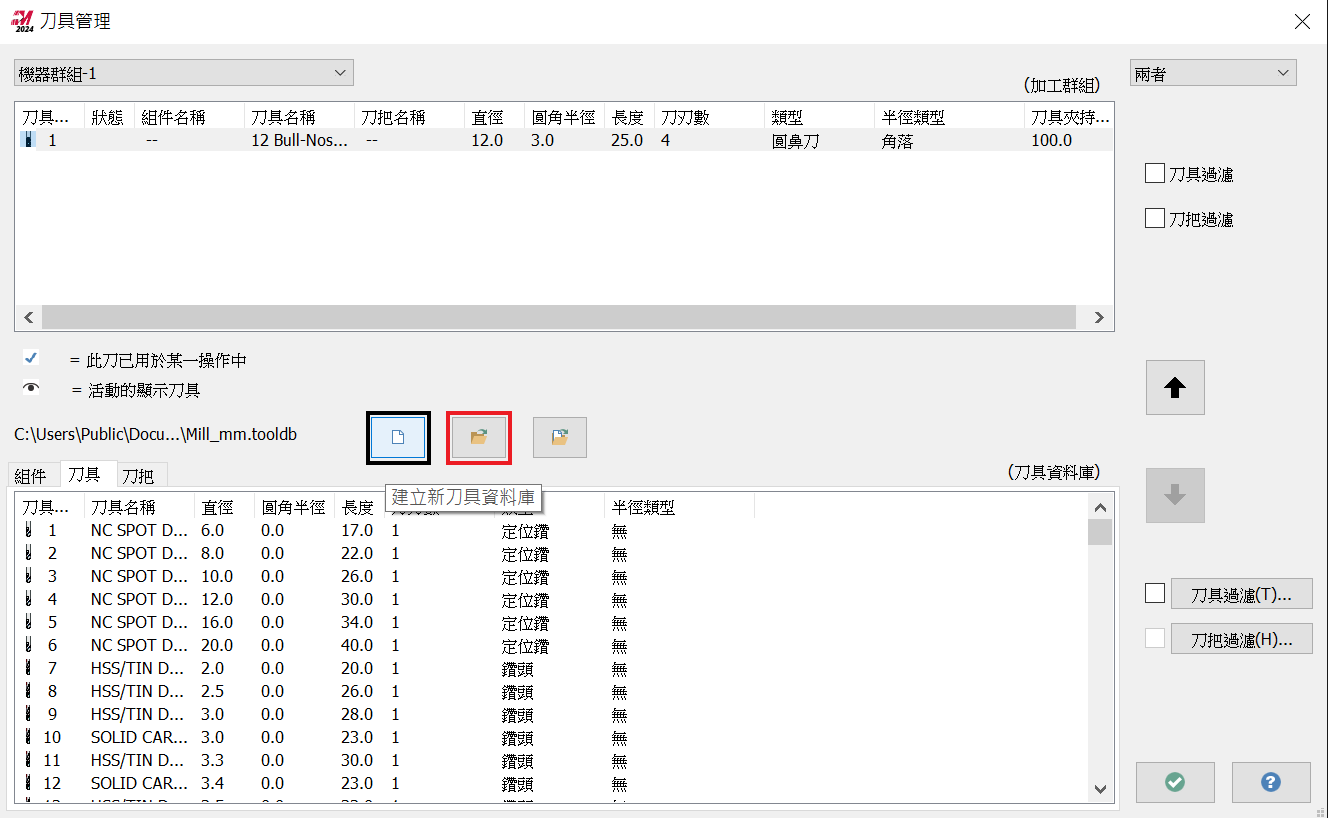Tick the checkbox beside 刀把過濾(H)... button
Image resolution: width=1328 pixels, height=818 pixels.
[x=1155, y=638]
